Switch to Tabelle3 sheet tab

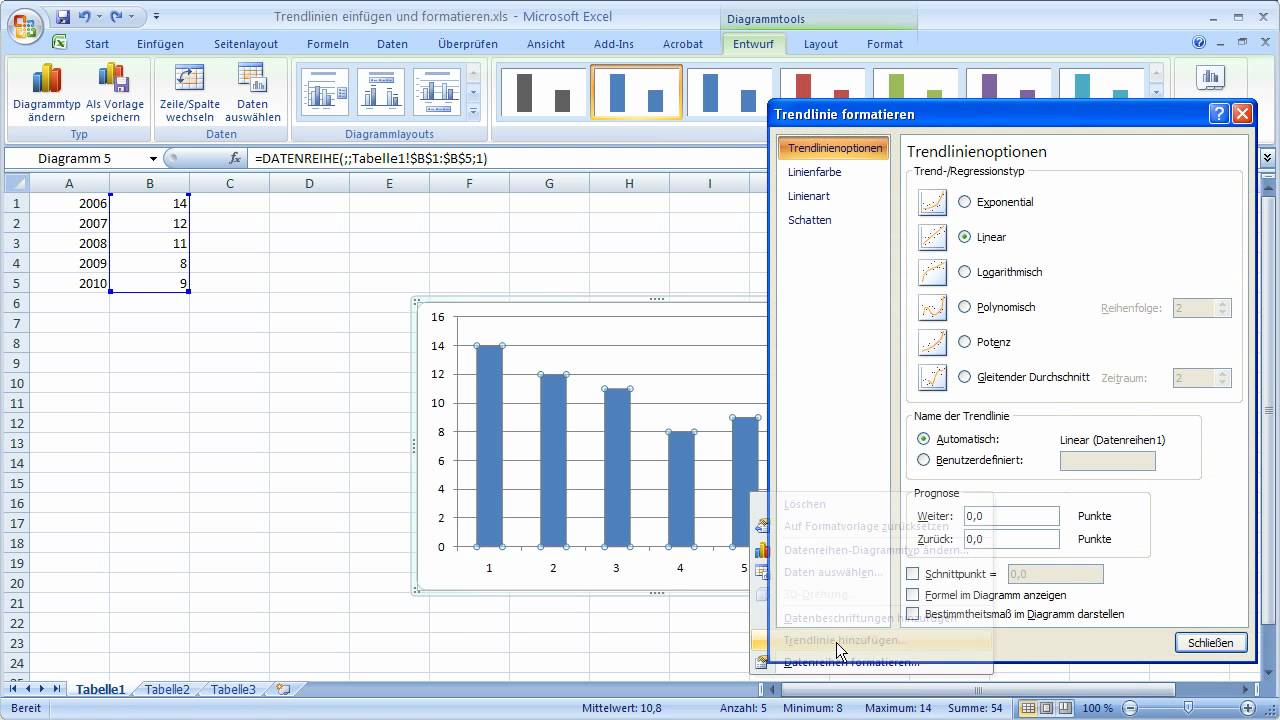pyautogui.click(x=233, y=689)
